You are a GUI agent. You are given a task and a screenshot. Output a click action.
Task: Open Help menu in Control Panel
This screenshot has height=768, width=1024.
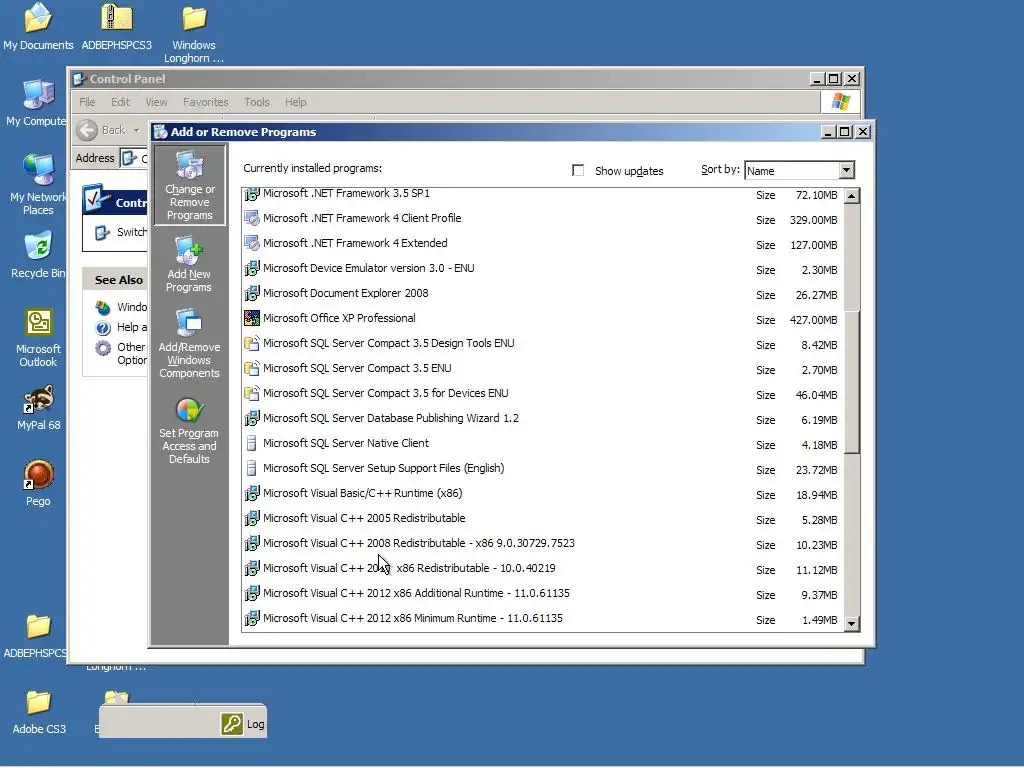point(295,102)
